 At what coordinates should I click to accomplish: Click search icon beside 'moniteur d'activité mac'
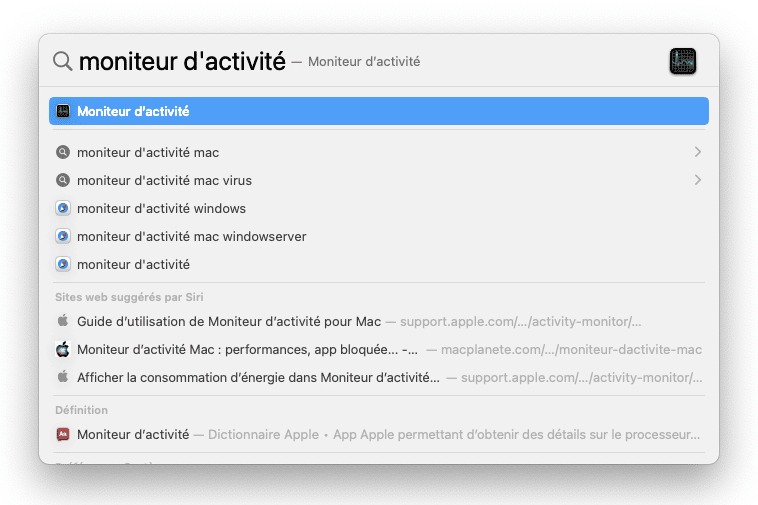pyautogui.click(x=63, y=153)
